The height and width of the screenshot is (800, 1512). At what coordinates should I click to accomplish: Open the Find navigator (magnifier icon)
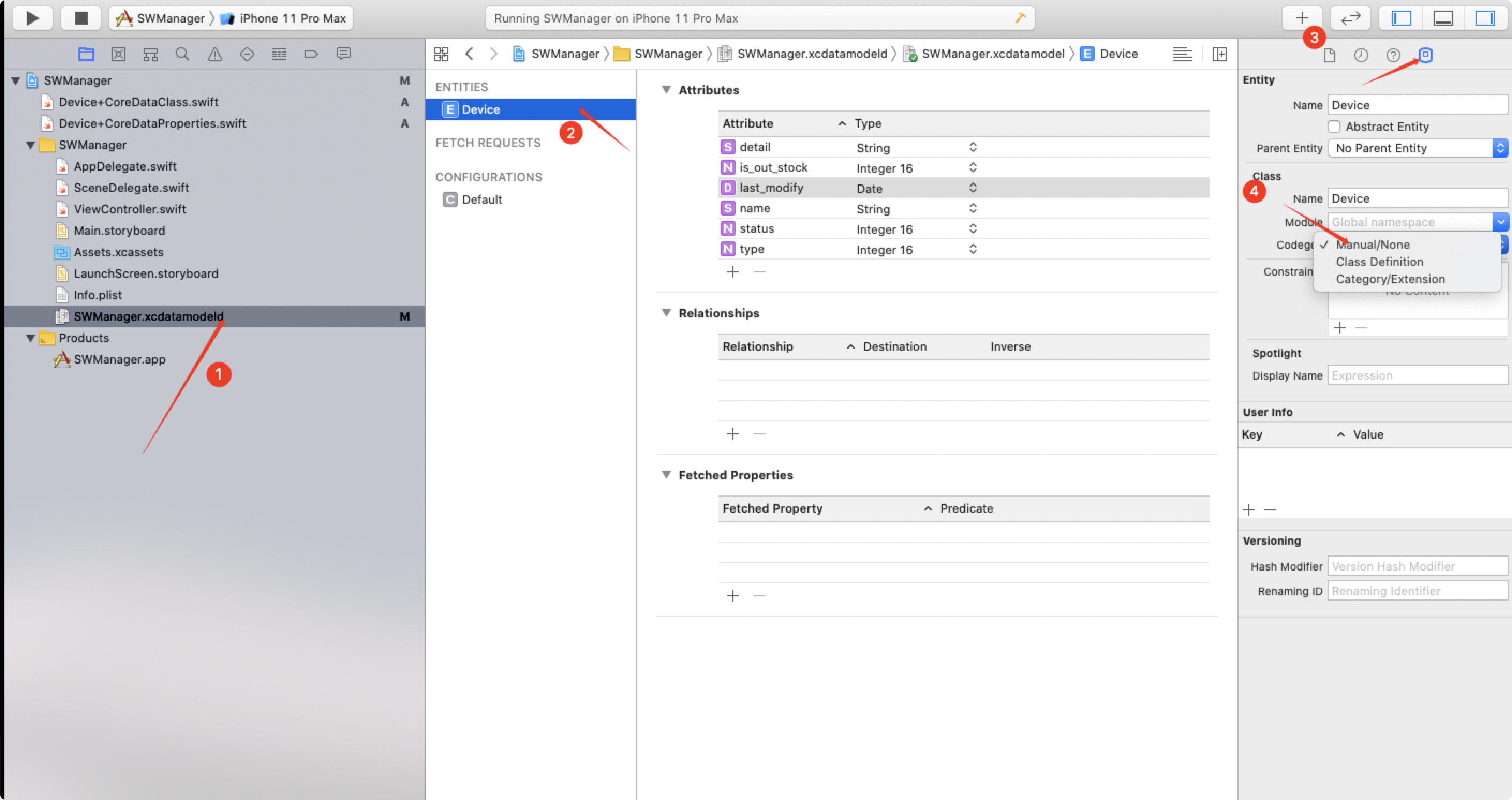coord(182,55)
